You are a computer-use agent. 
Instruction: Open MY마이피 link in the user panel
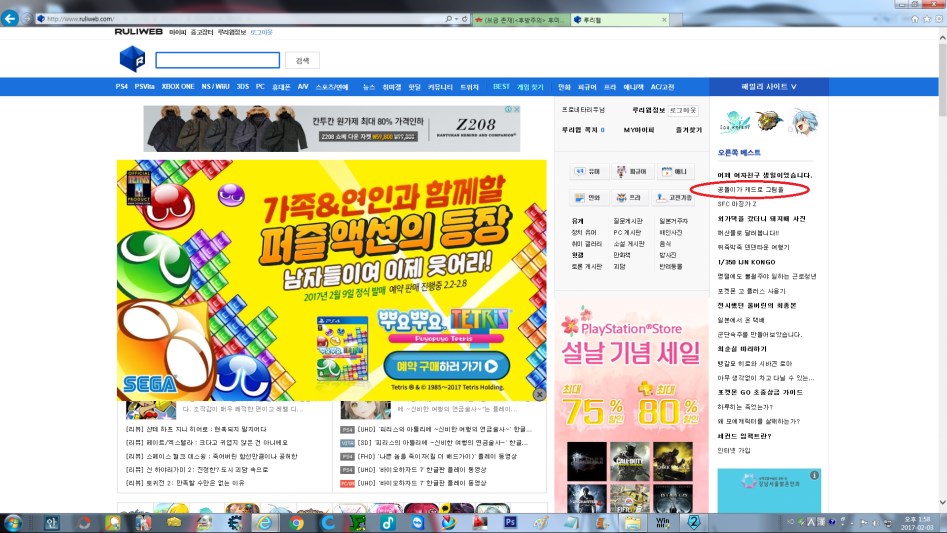click(x=639, y=130)
